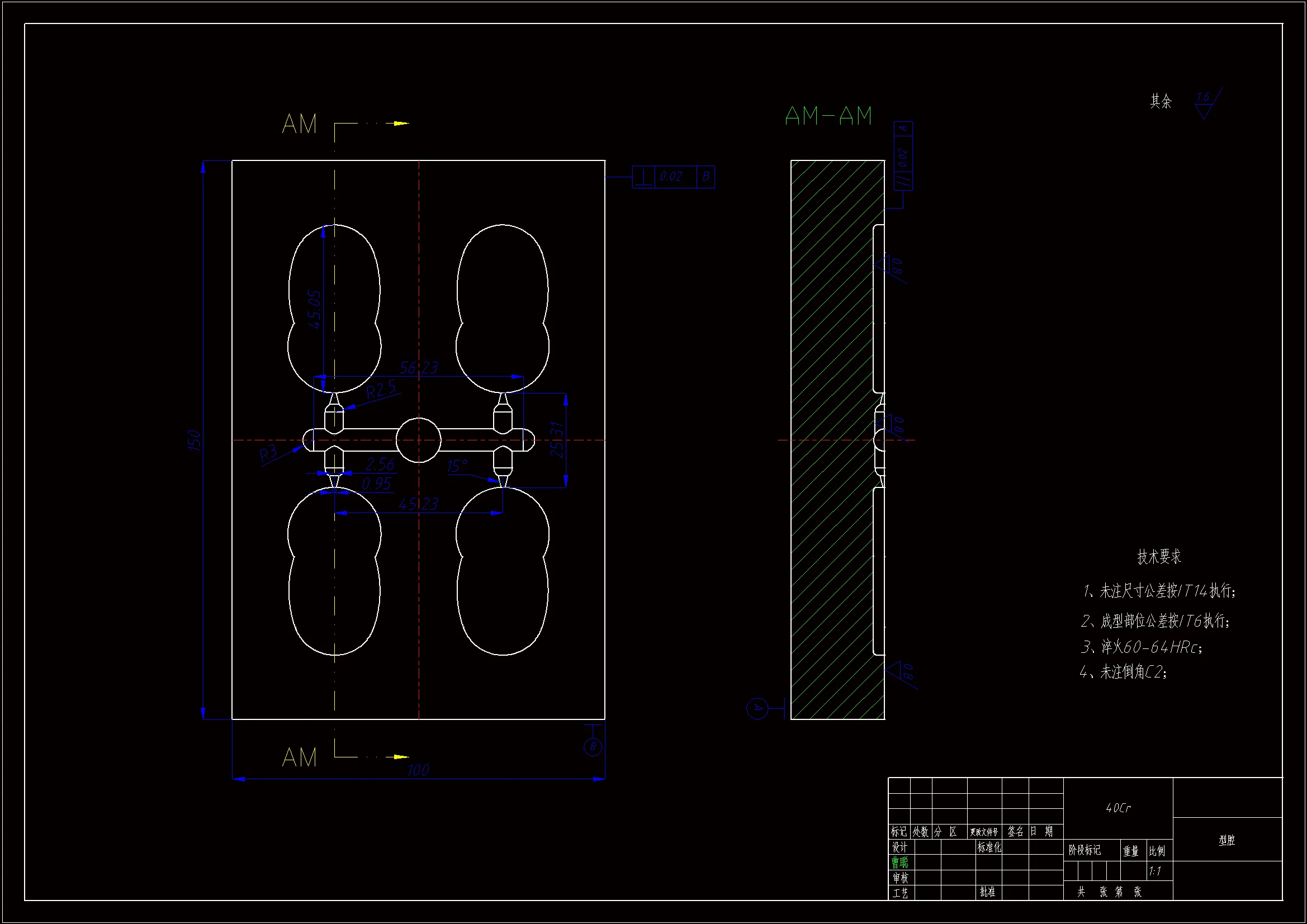Click the 1:1 scale value cell
1307x924 pixels.
click(1155, 871)
